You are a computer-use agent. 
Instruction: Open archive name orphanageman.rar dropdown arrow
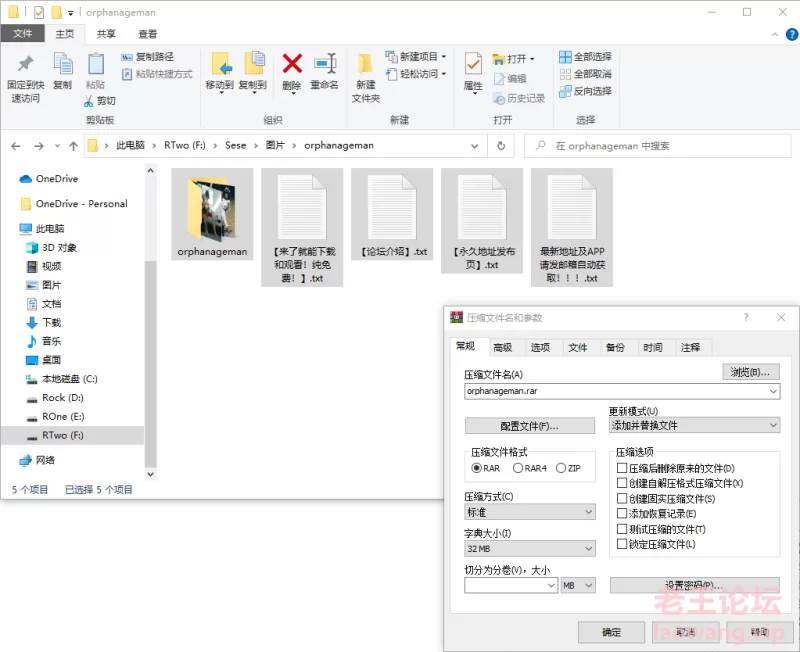tap(773, 391)
